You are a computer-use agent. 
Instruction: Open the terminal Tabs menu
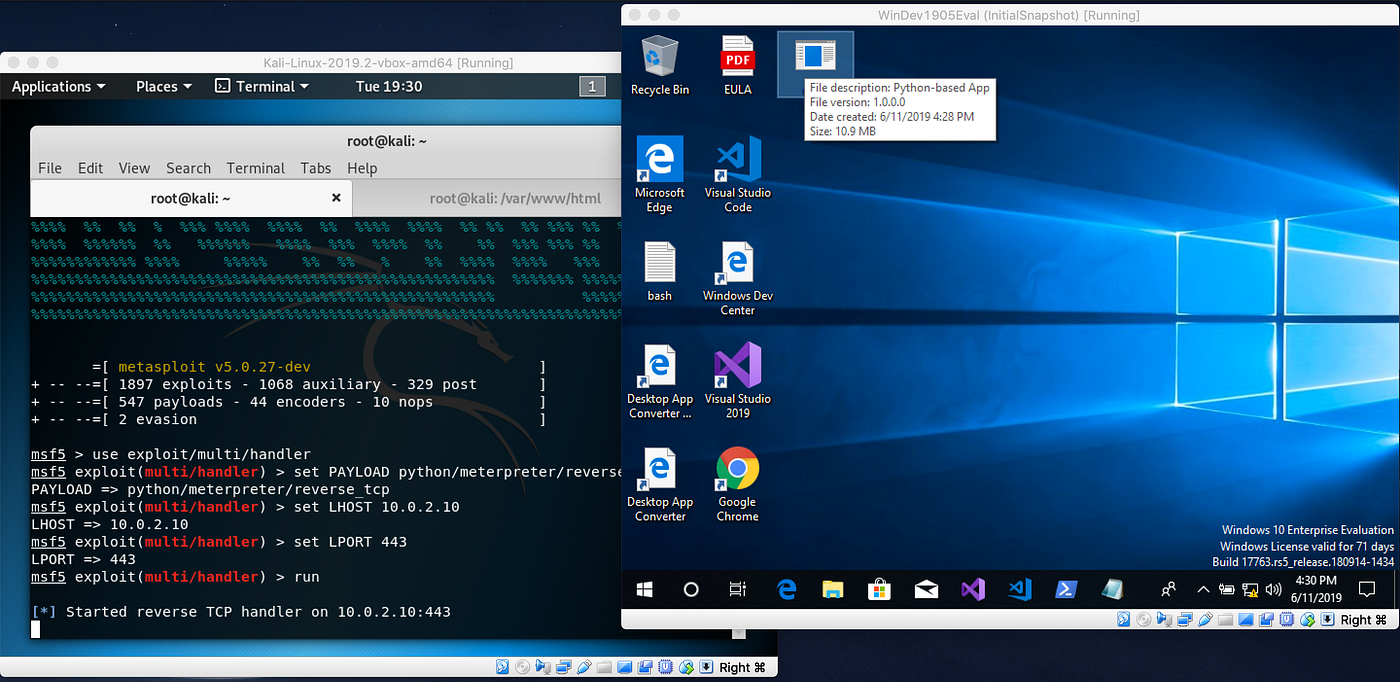[316, 168]
